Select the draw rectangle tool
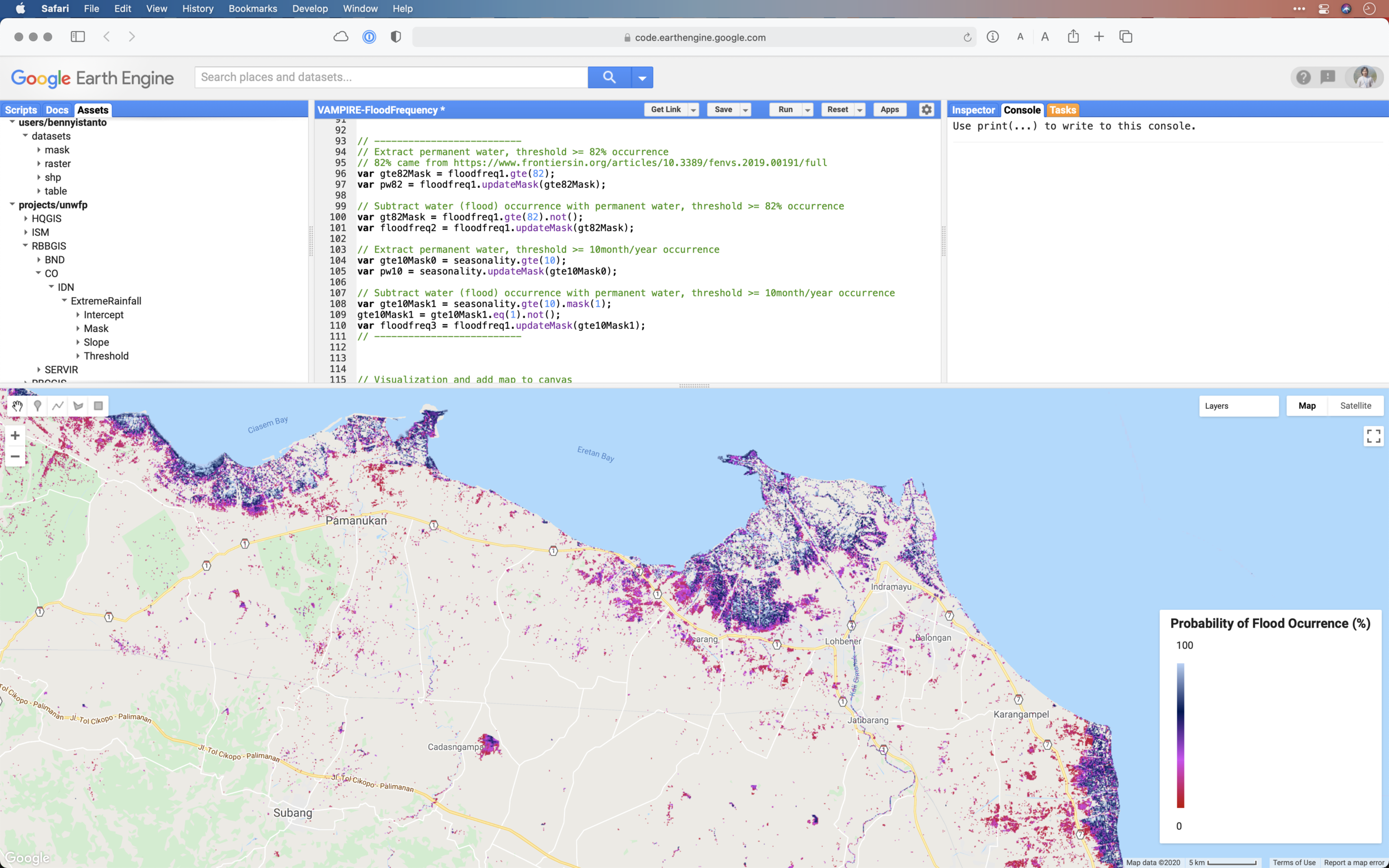 point(98,406)
